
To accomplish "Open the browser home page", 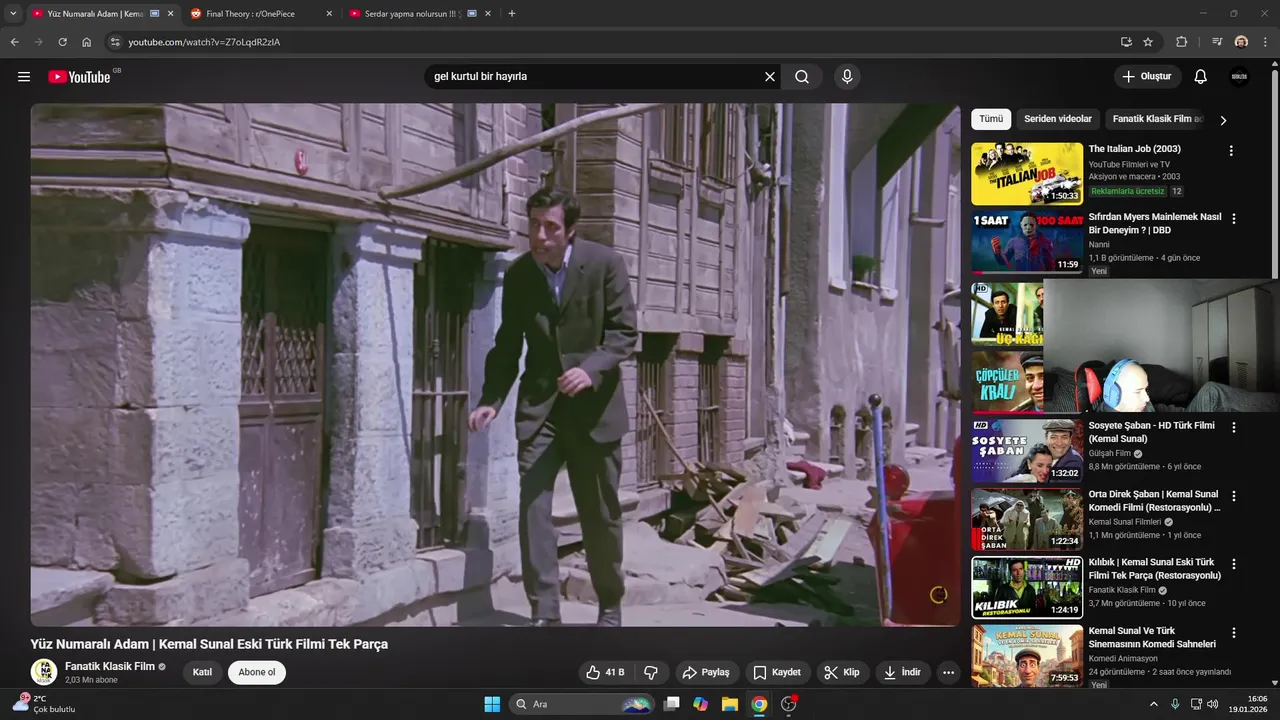I will (87, 42).
